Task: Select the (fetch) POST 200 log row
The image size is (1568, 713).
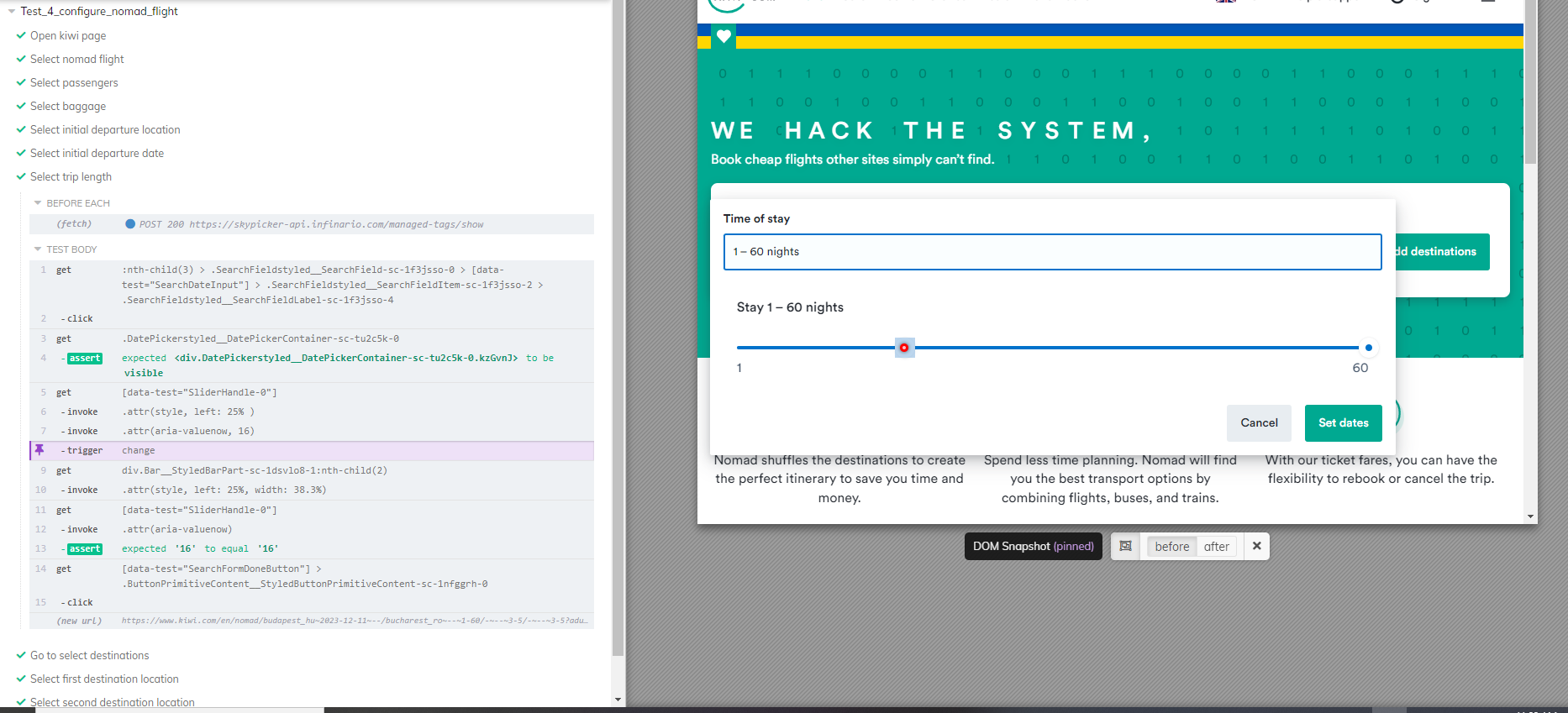Action: pos(312,224)
